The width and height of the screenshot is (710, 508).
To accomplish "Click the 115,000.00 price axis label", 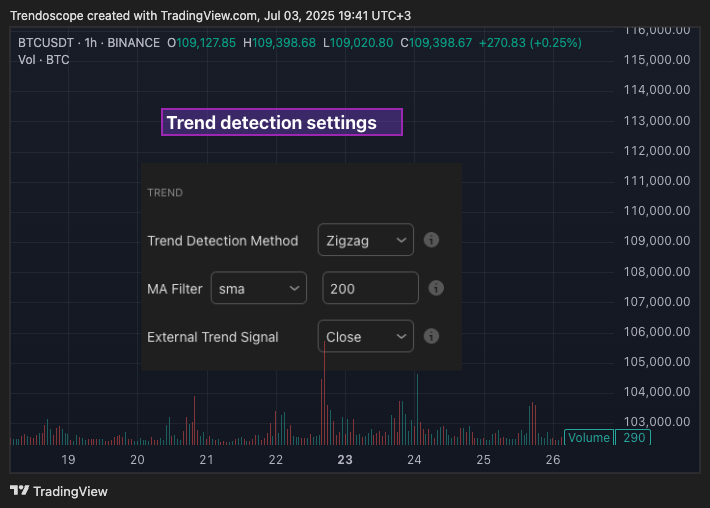I will coord(657,60).
